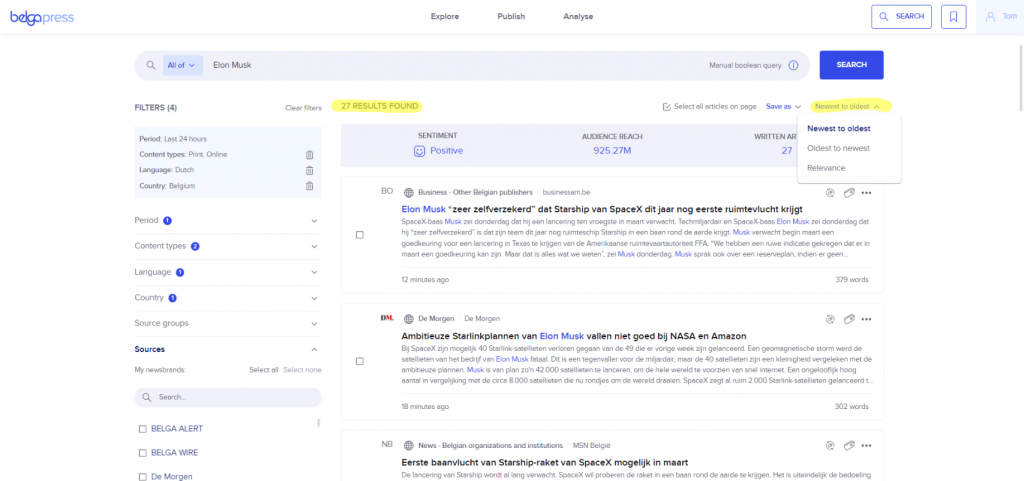1024x481 pixels.
Task: Open three-dots menu on De Morgen article
Action: (x=867, y=319)
